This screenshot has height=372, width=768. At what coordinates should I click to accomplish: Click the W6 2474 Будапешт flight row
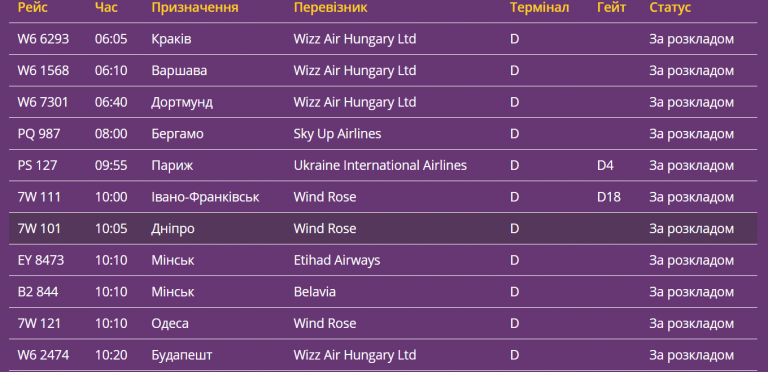coord(383,355)
